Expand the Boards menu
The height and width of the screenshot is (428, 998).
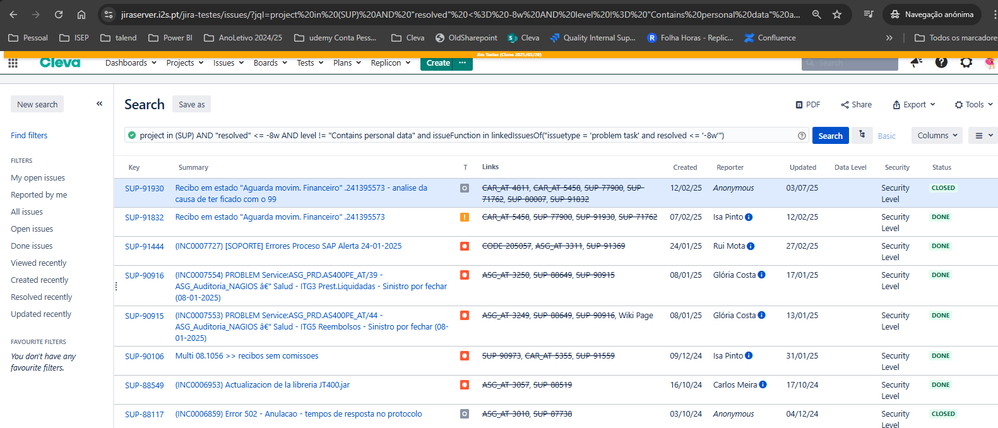coord(271,63)
